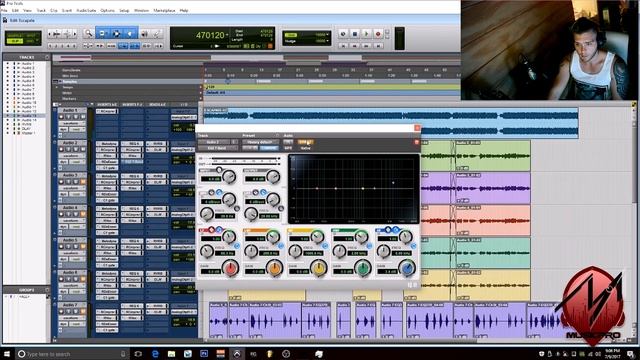The width and height of the screenshot is (640, 360).
Task: Open the Audio 1 track view selector dropdown
Action: click(73, 123)
